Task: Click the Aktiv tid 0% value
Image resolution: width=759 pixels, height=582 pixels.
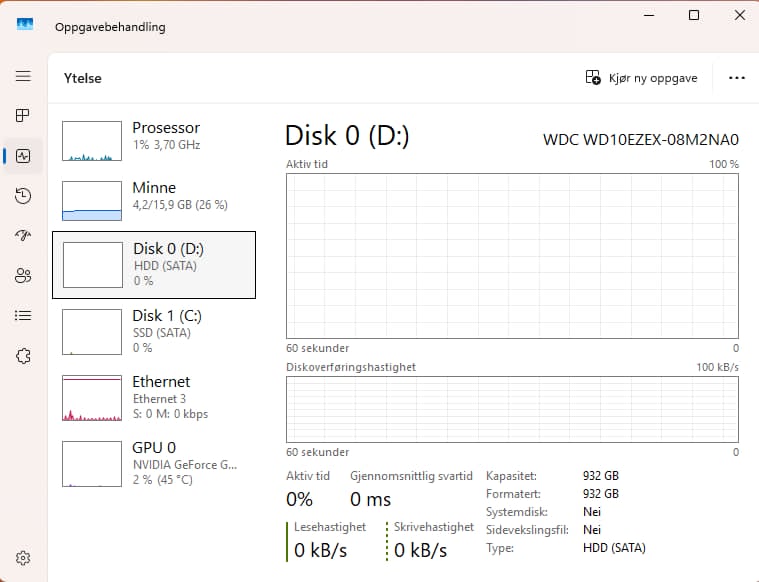Action: [x=299, y=499]
